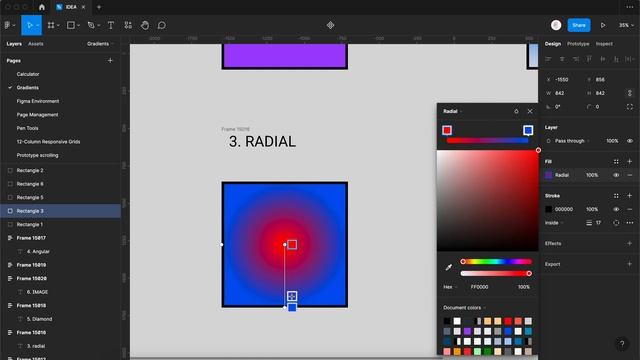Select the blue gradient stop swatch

tap(528, 130)
